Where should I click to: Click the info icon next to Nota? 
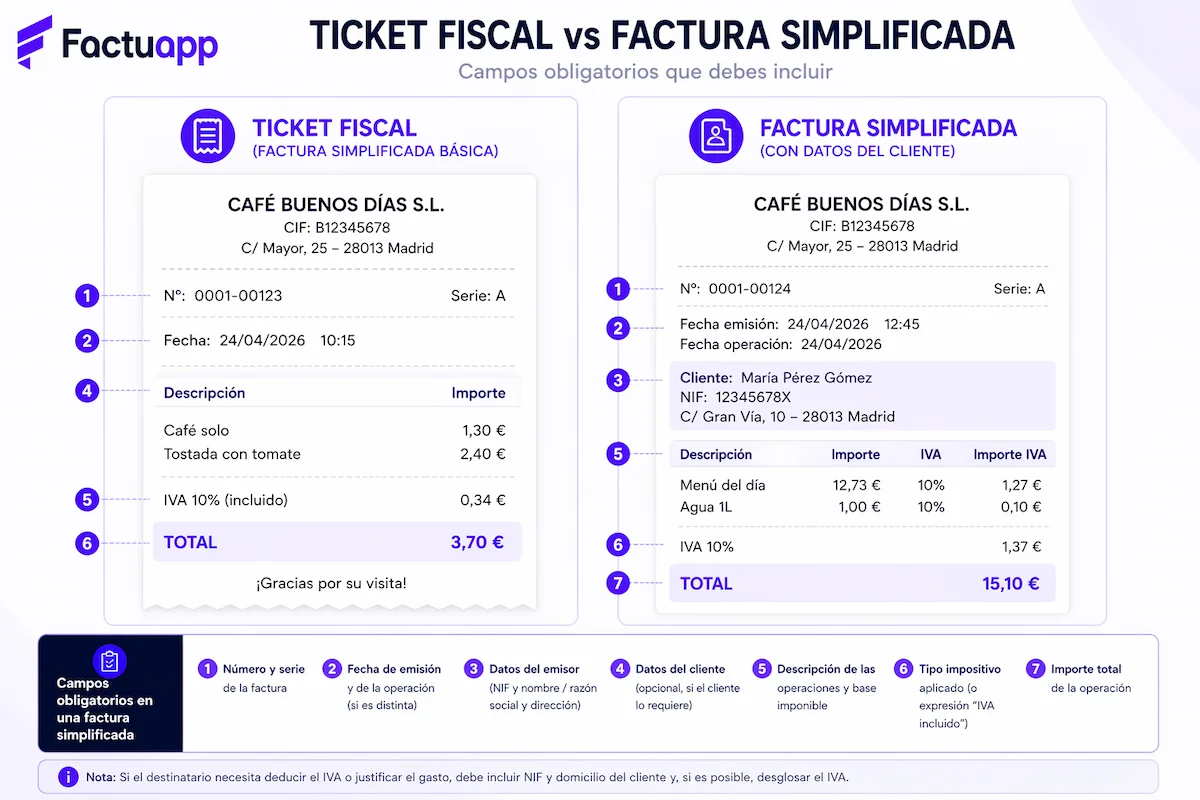coord(68,777)
